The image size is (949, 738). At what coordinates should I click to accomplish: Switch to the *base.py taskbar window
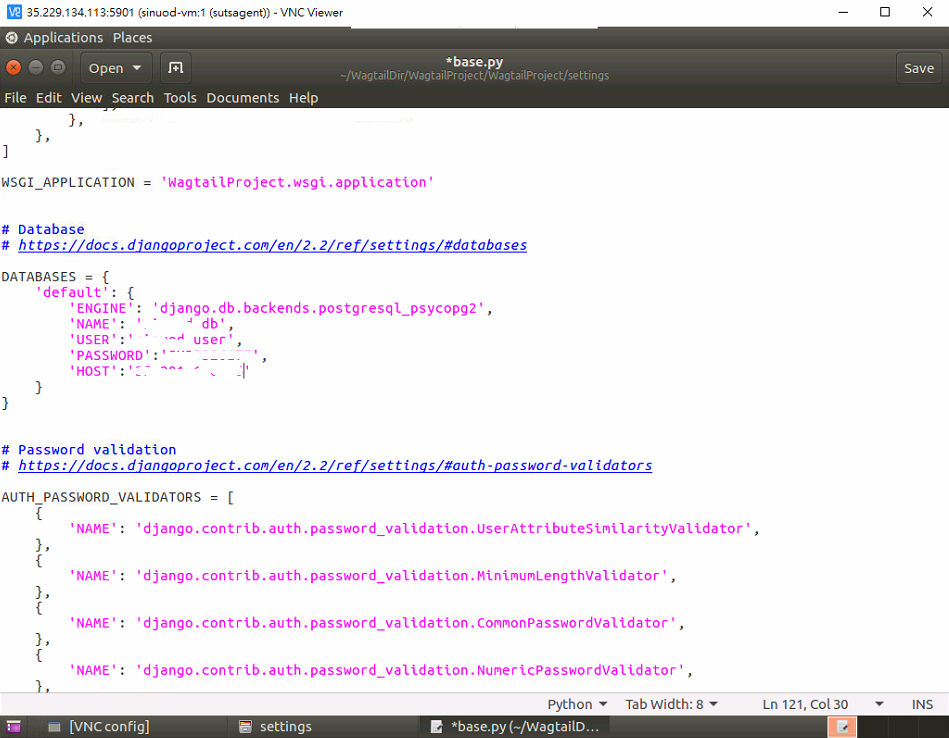click(x=515, y=726)
